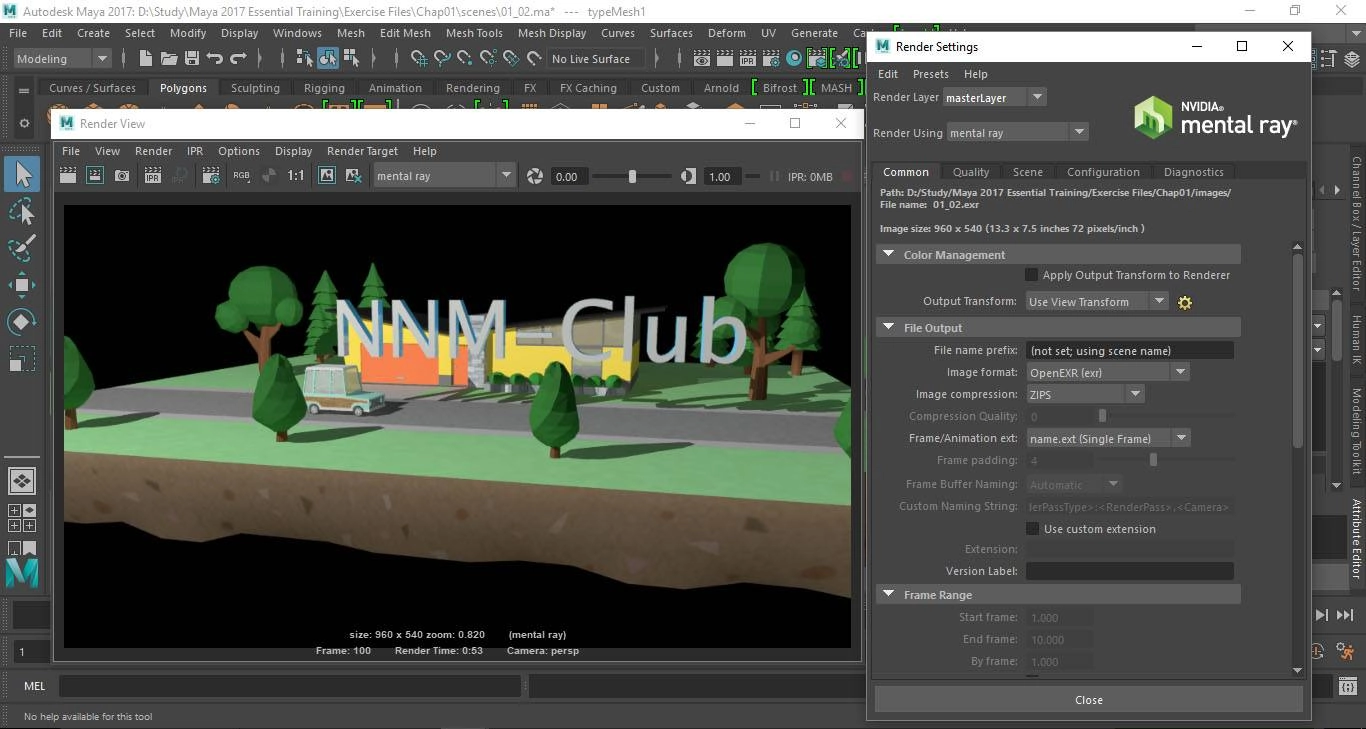Enable snap to curves icon

pos(442,59)
